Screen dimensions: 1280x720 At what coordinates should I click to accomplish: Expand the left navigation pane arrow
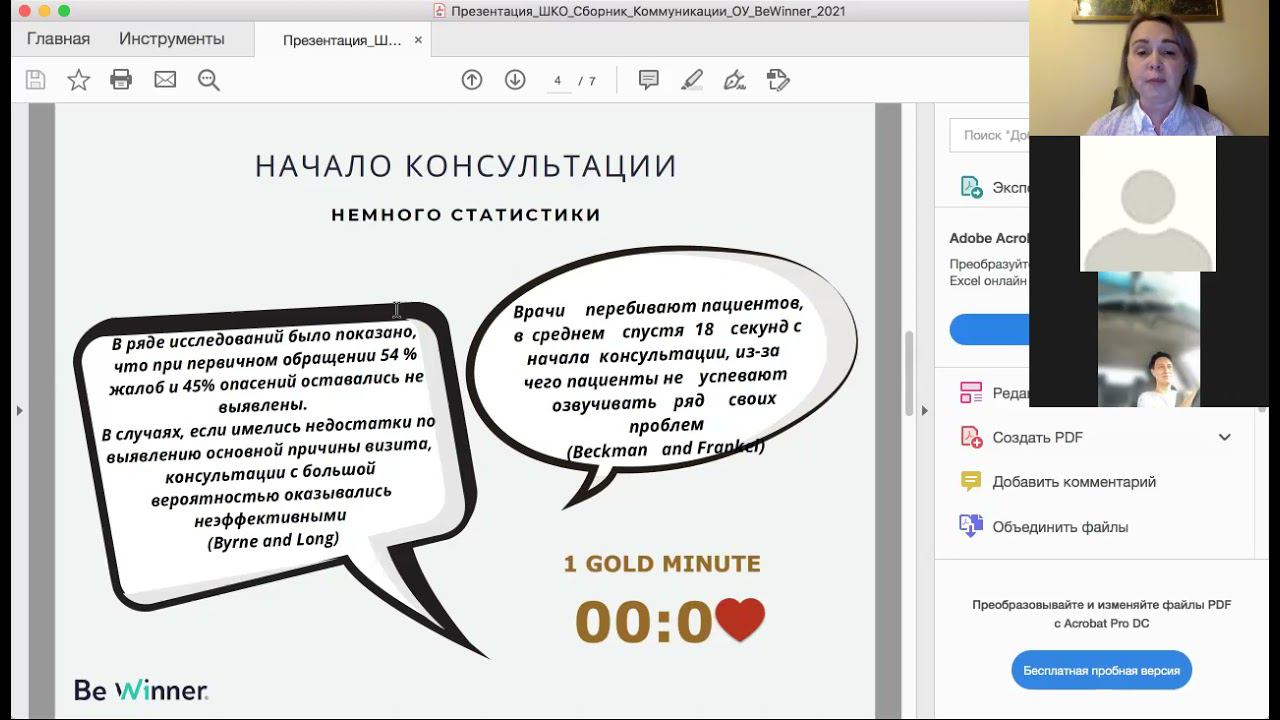19,410
